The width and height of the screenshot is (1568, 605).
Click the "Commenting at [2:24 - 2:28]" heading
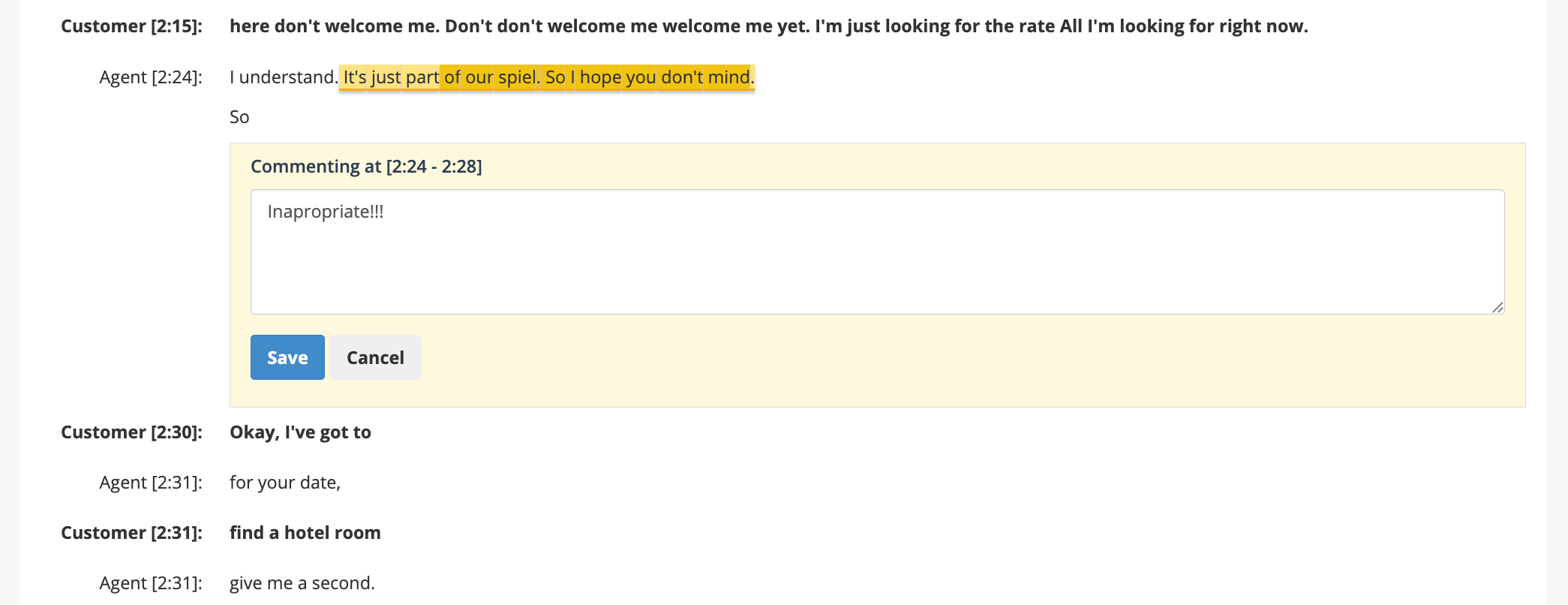[x=366, y=167]
